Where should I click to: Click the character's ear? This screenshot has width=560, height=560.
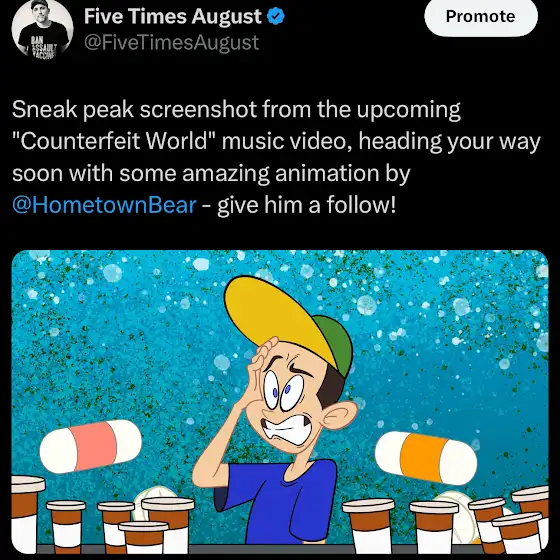(340, 415)
